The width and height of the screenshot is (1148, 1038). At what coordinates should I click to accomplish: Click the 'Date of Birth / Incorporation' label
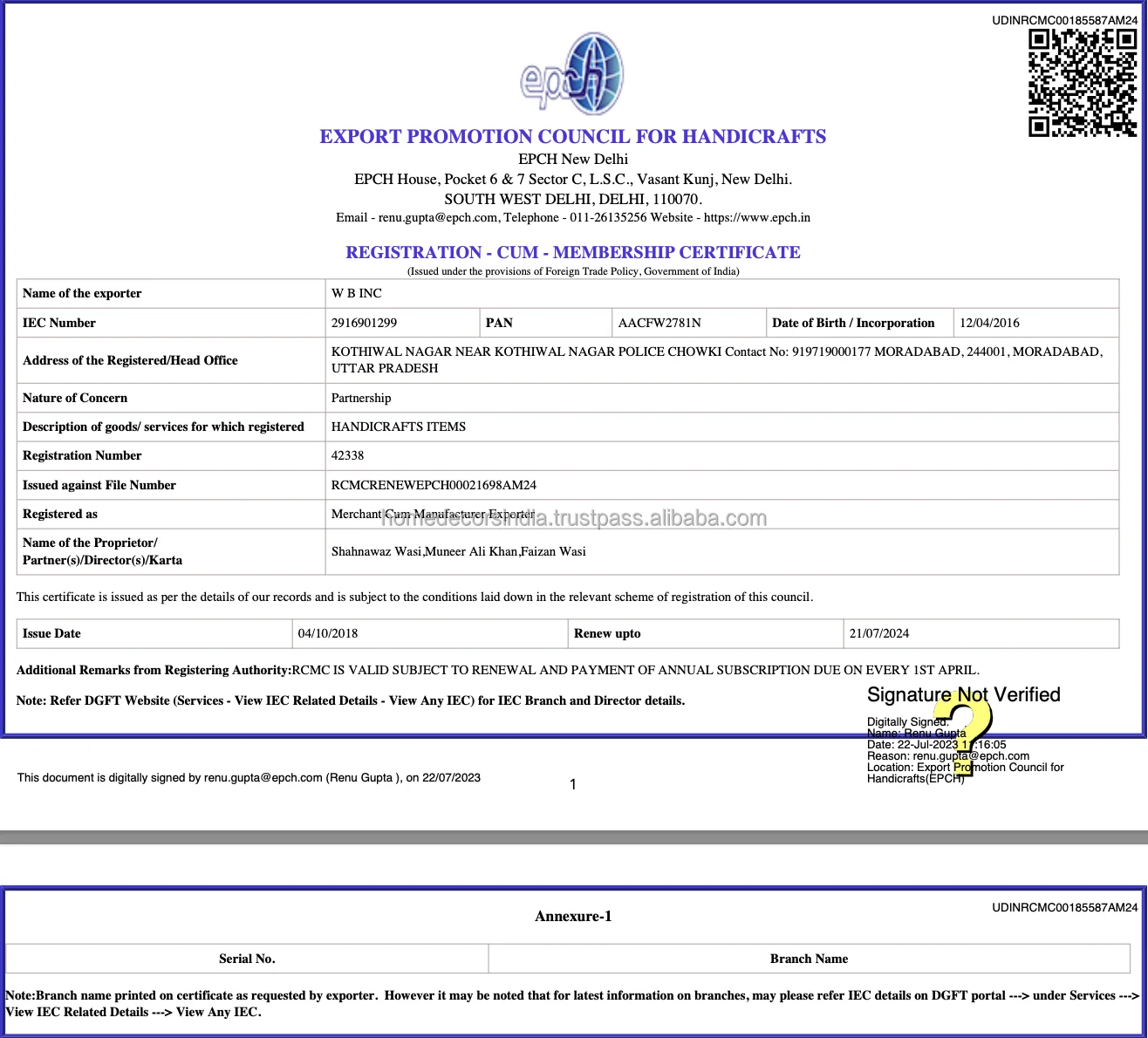(853, 323)
